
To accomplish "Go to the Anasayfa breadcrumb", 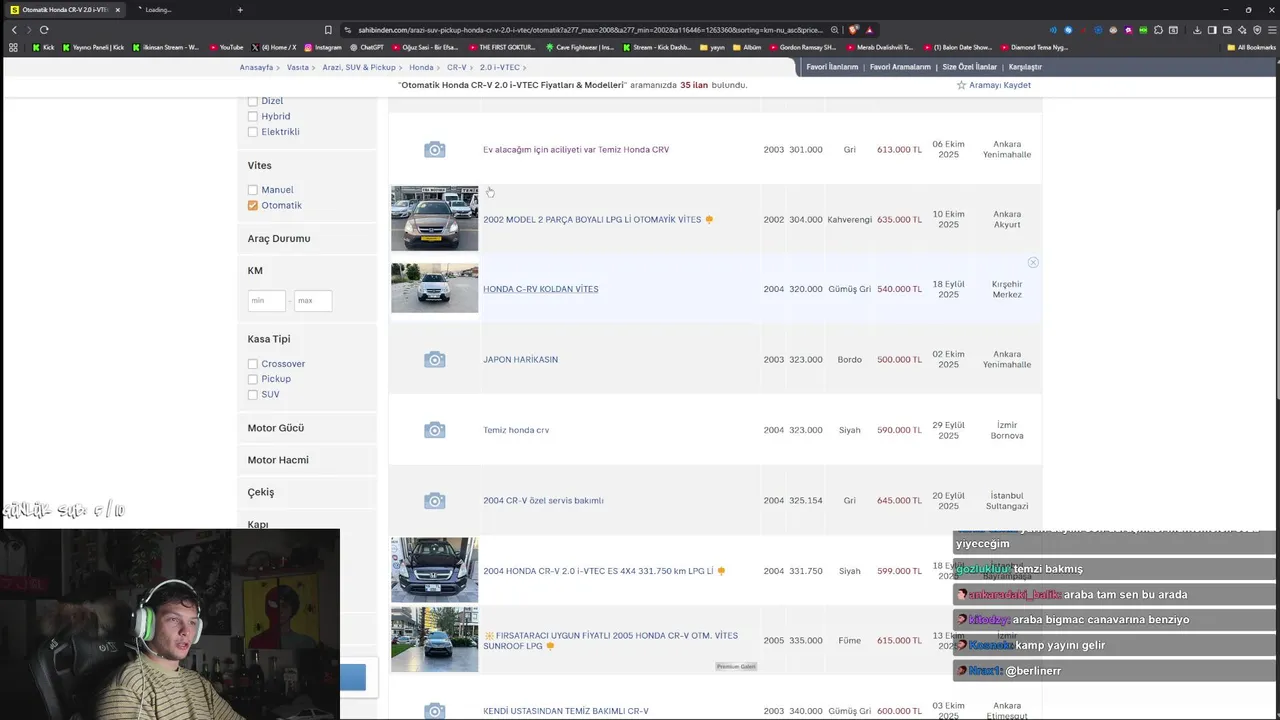I will click(256, 67).
